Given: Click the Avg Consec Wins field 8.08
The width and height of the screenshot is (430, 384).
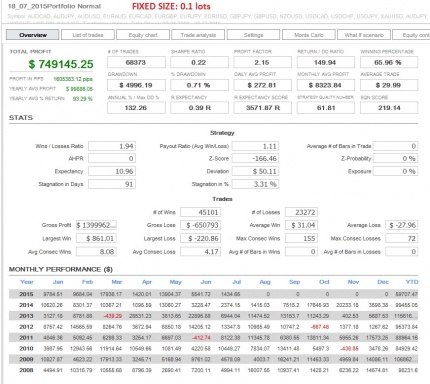Looking at the screenshot, I should tap(96, 251).
